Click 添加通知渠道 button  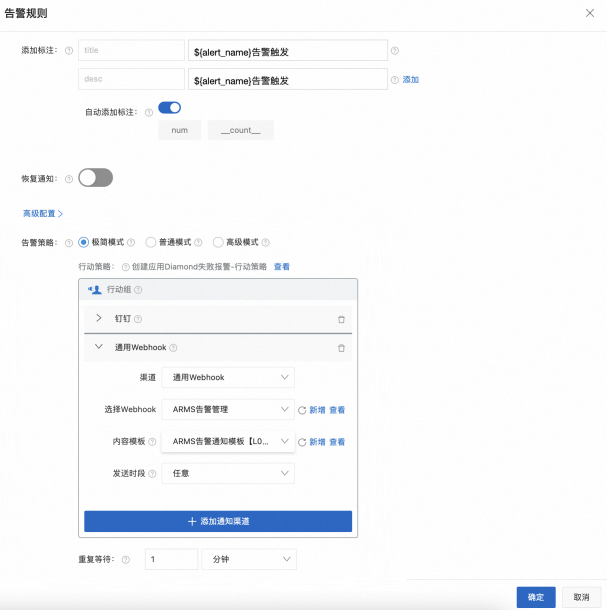coord(218,521)
